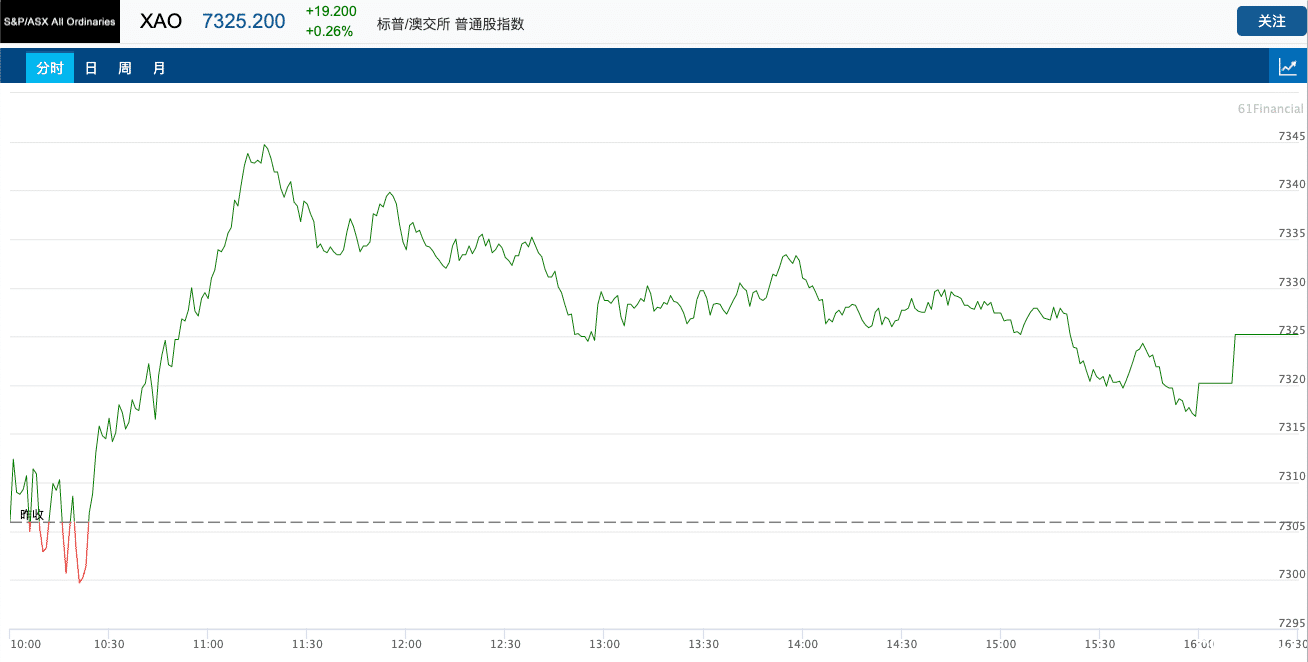
Task: Click the 7345 price axis label
Action: [1292, 136]
